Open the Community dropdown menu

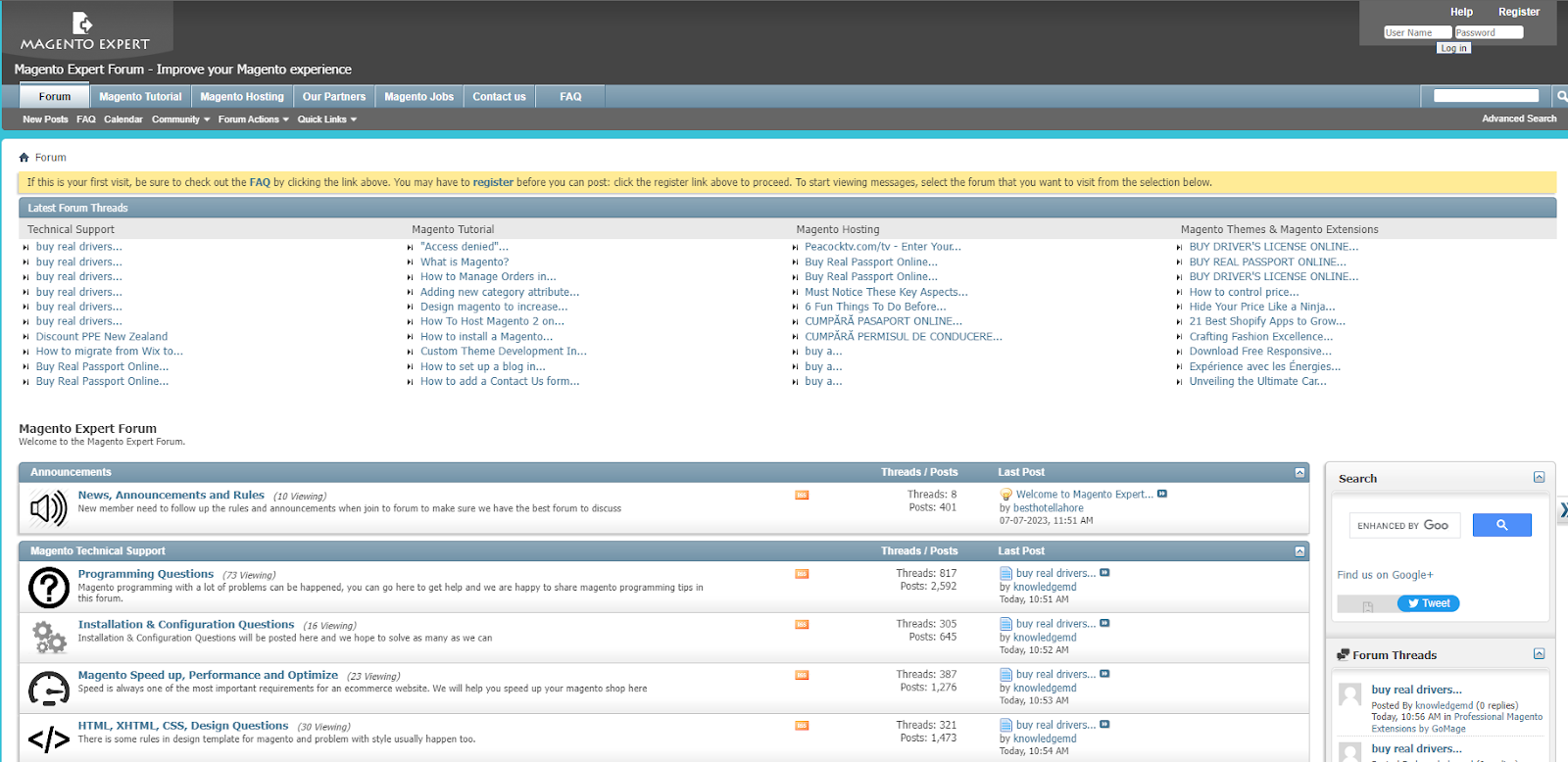[x=180, y=119]
